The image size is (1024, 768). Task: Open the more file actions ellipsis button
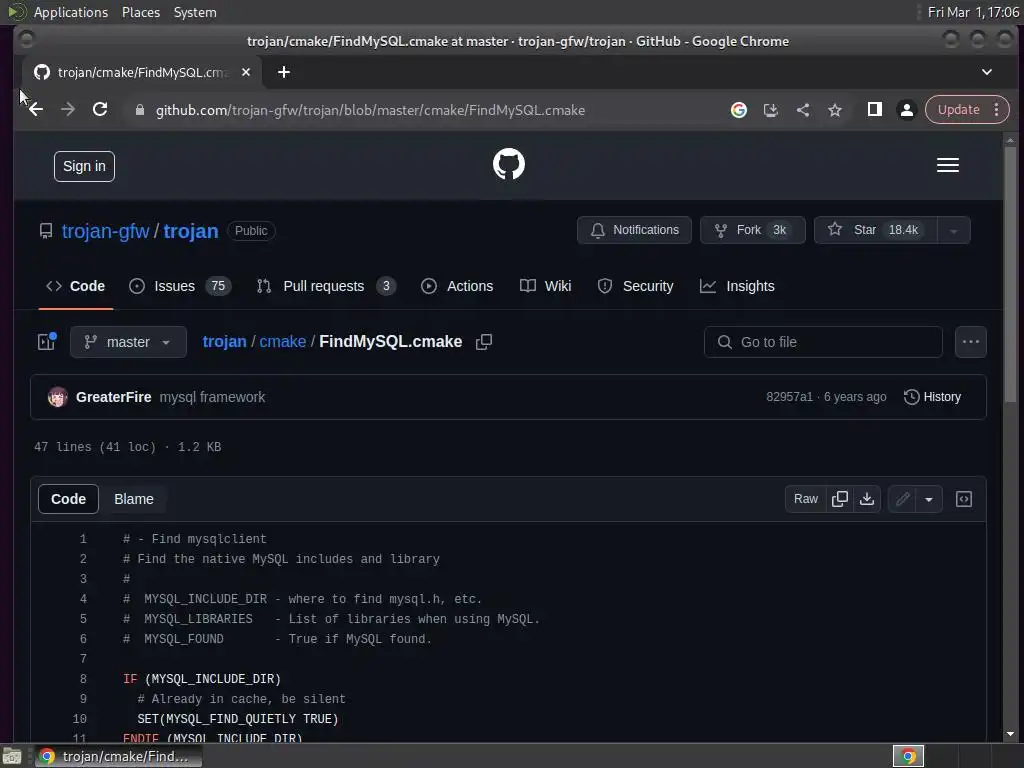[x=970, y=342]
